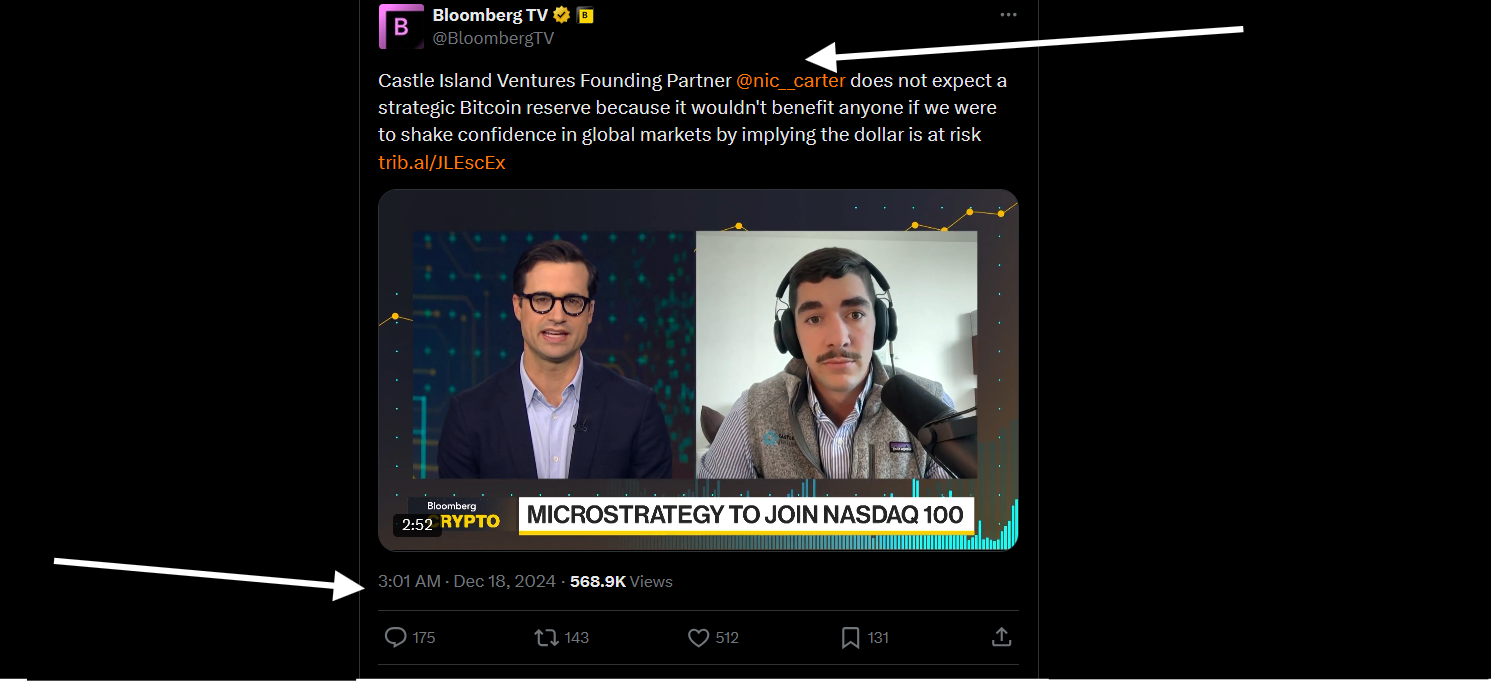The height and width of the screenshot is (682, 1491).
Task: Open the three-dot more options menu
Action: click(x=1009, y=15)
